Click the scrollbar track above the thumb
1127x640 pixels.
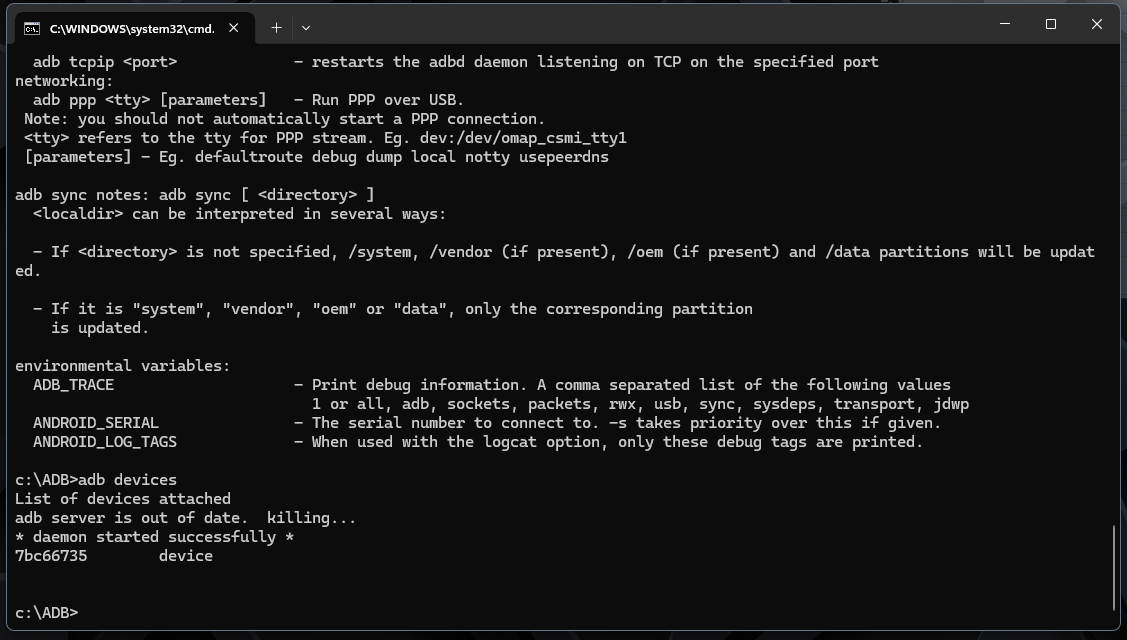pos(1114,288)
